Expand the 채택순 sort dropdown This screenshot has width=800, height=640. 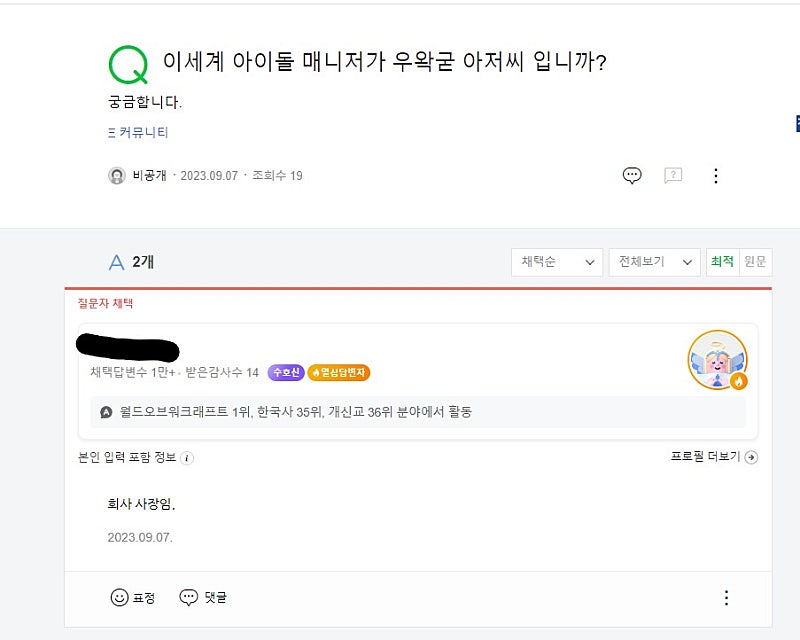[x=557, y=262]
